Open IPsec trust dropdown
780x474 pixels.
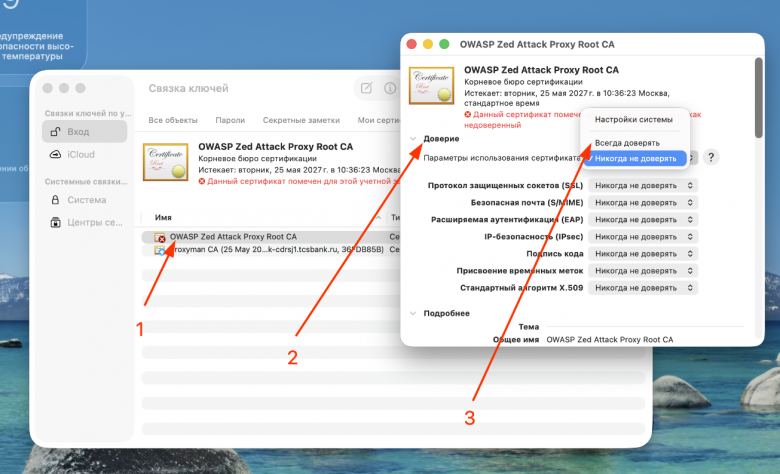pyautogui.click(x=643, y=237)
